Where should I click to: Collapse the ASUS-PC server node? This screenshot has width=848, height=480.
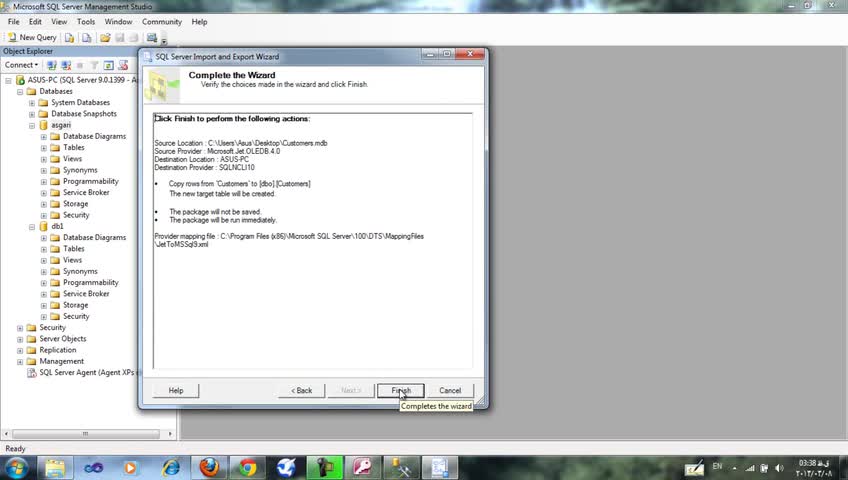point(8,81)
